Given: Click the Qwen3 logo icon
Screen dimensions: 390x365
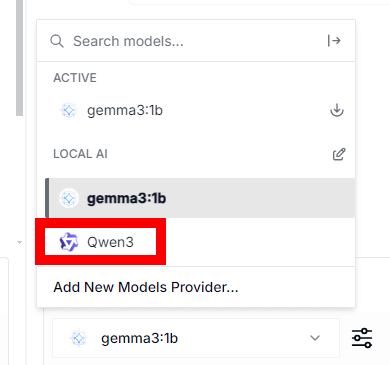Looking at the screenshot, I should [69, 242].
